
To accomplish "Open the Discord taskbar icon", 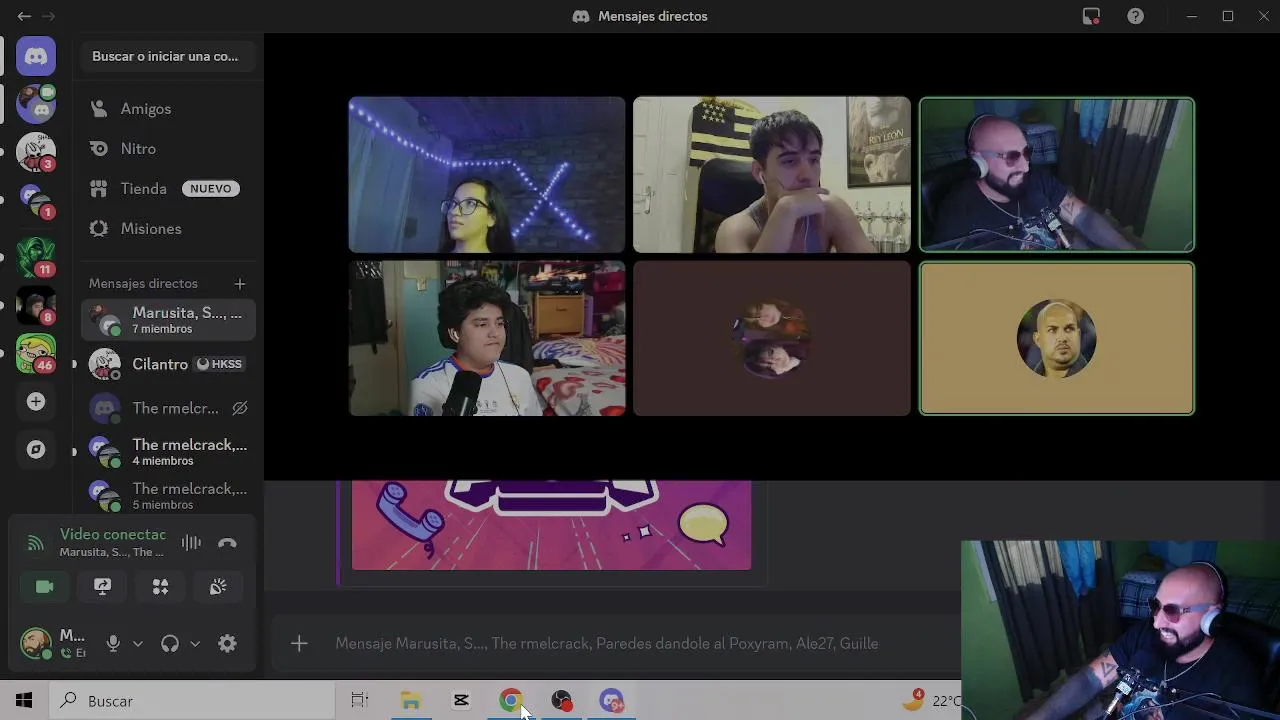I will (611, 701).
